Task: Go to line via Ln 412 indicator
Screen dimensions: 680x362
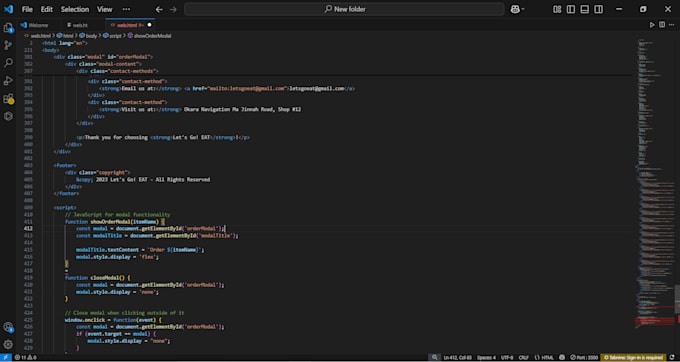Action: [458, 358]
